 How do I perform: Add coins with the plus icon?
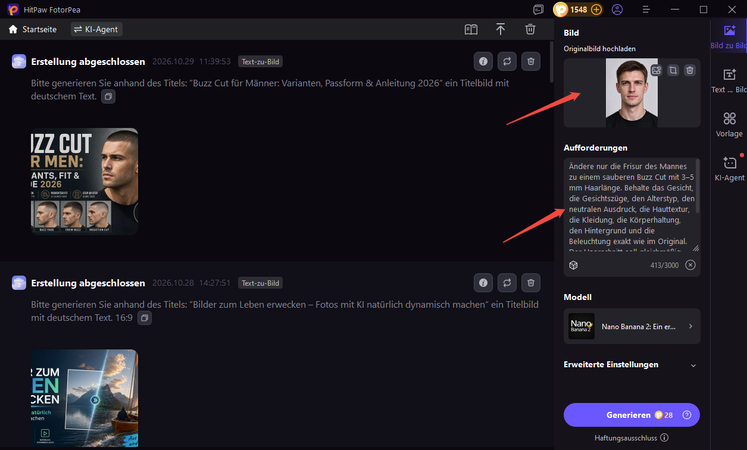click(x=596, y=10)
